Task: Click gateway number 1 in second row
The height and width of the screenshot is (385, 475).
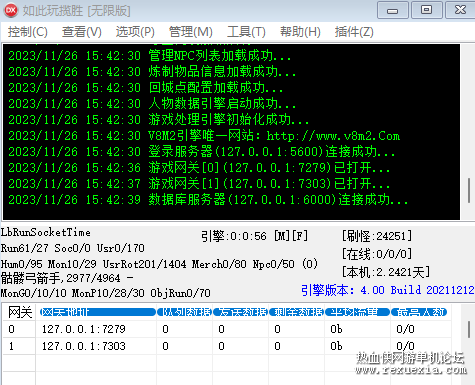Action: coord(12,346)
